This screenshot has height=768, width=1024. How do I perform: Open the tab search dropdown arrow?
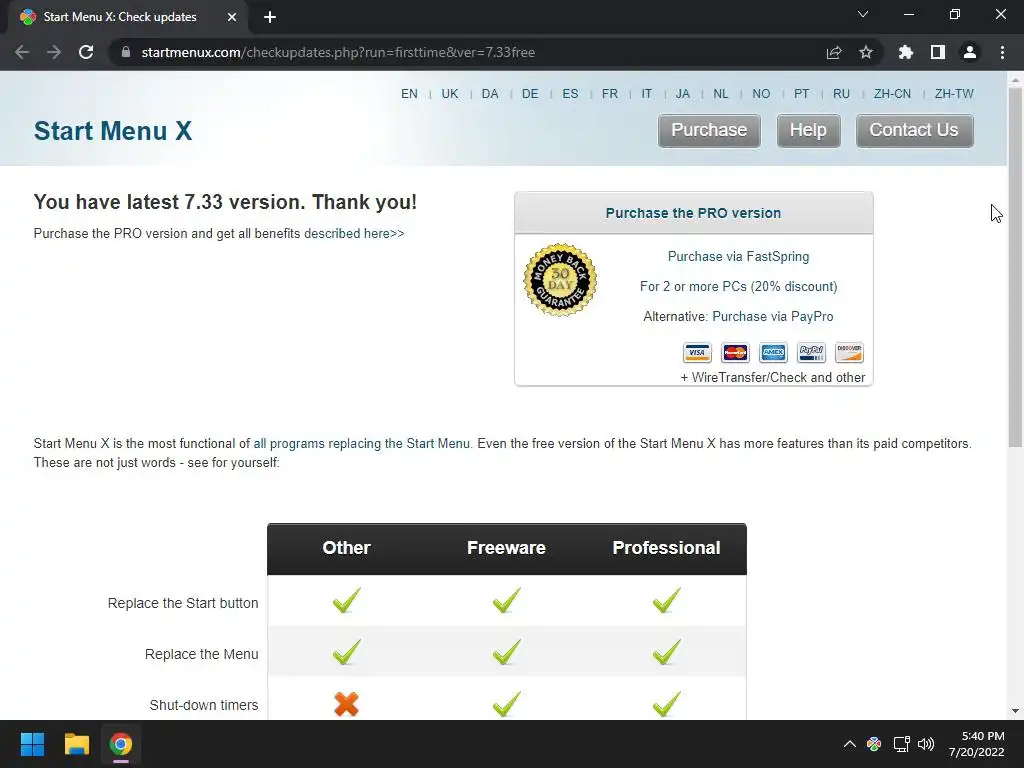click(x=863, y=14)
